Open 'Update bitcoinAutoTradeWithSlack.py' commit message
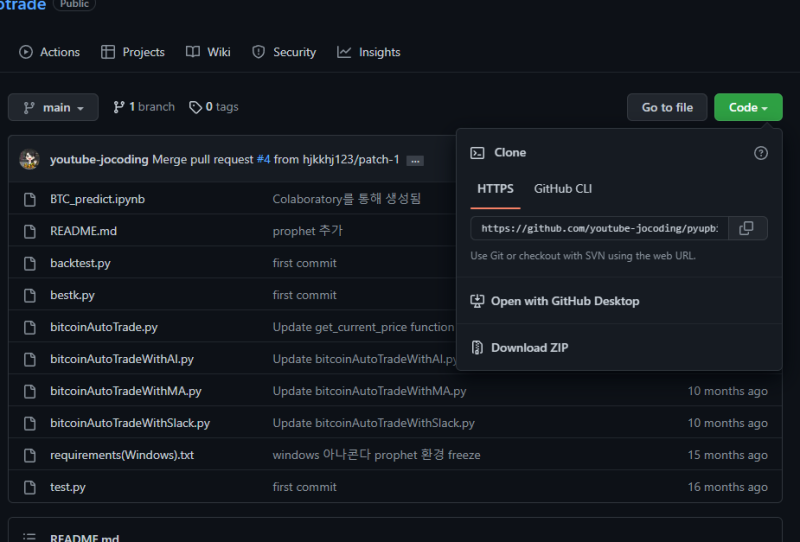Screen dimensions: 800x542 coord(373,423)
